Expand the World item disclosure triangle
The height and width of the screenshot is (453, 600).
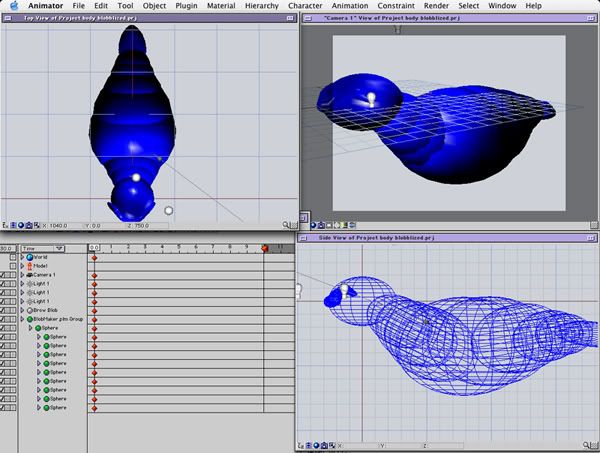click(x=19, y=257)
